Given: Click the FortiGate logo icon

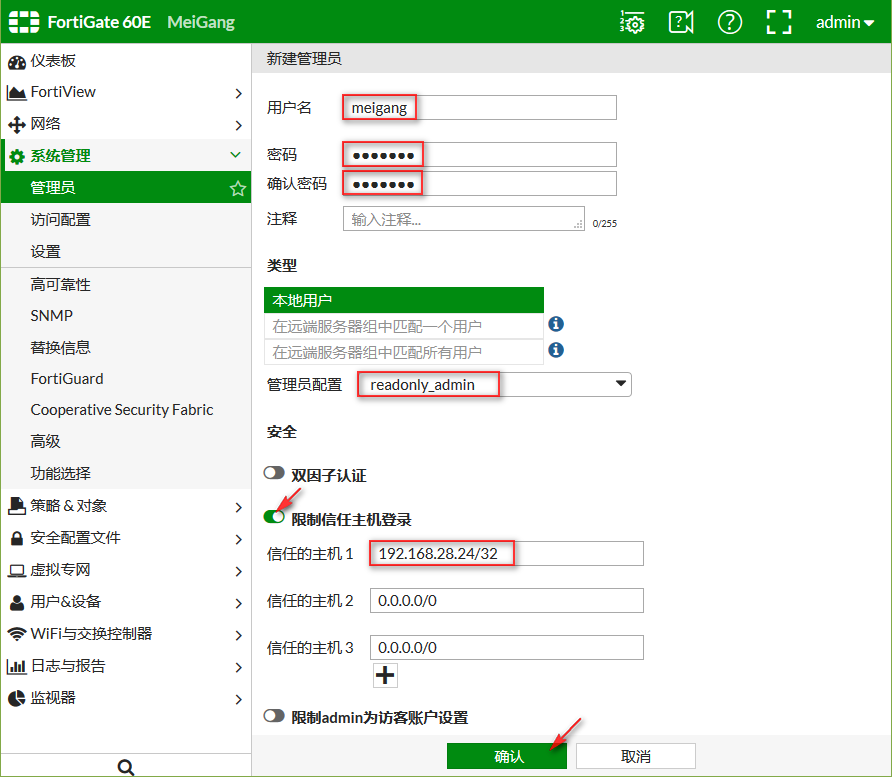Looking at the screenshot, I should pos(24,22).
